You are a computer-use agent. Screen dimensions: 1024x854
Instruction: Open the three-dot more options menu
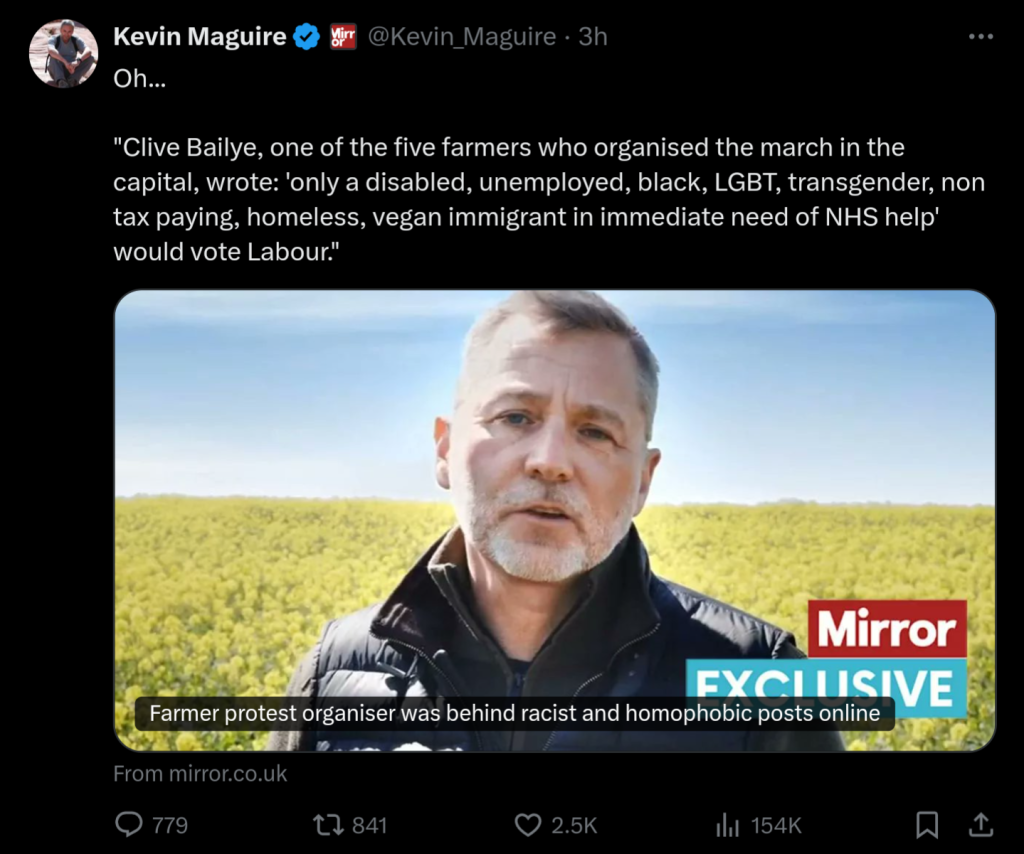click(x=981, y=37)
